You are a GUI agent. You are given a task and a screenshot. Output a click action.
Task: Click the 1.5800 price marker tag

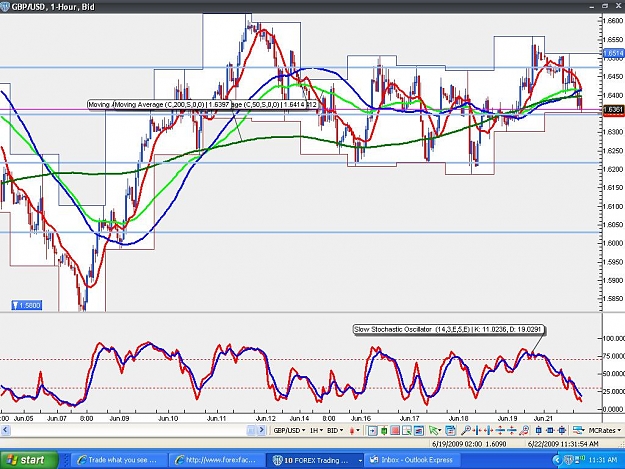tap(27, 306)
